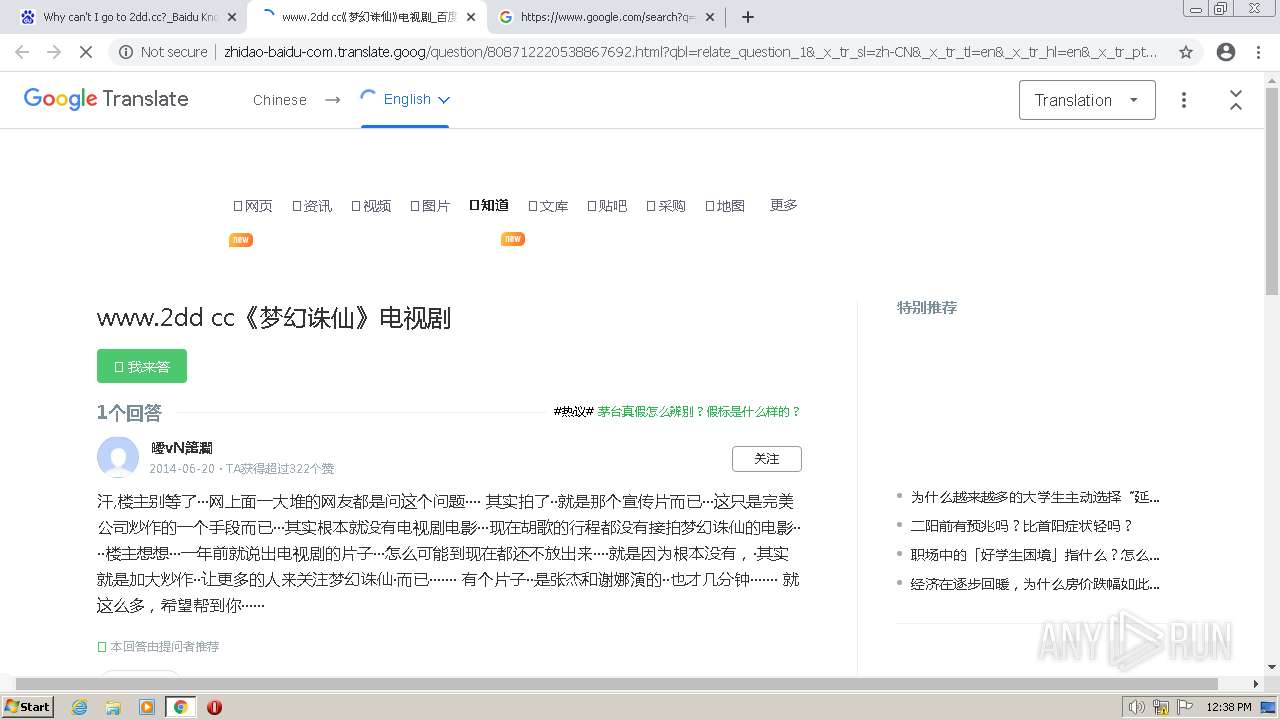Click the 1个回答 answer count
The height and width of the screenshot is (720, 1280).
(129, 412)
